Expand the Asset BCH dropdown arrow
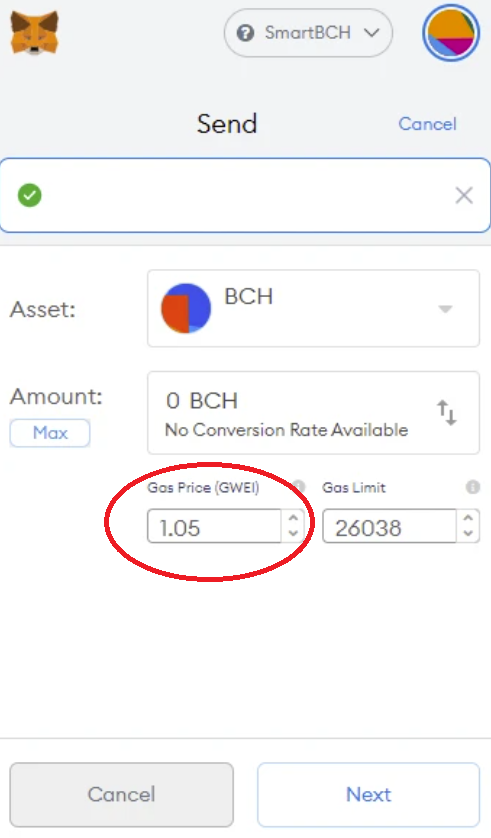The image size is (491, 838). click(445, 309)
